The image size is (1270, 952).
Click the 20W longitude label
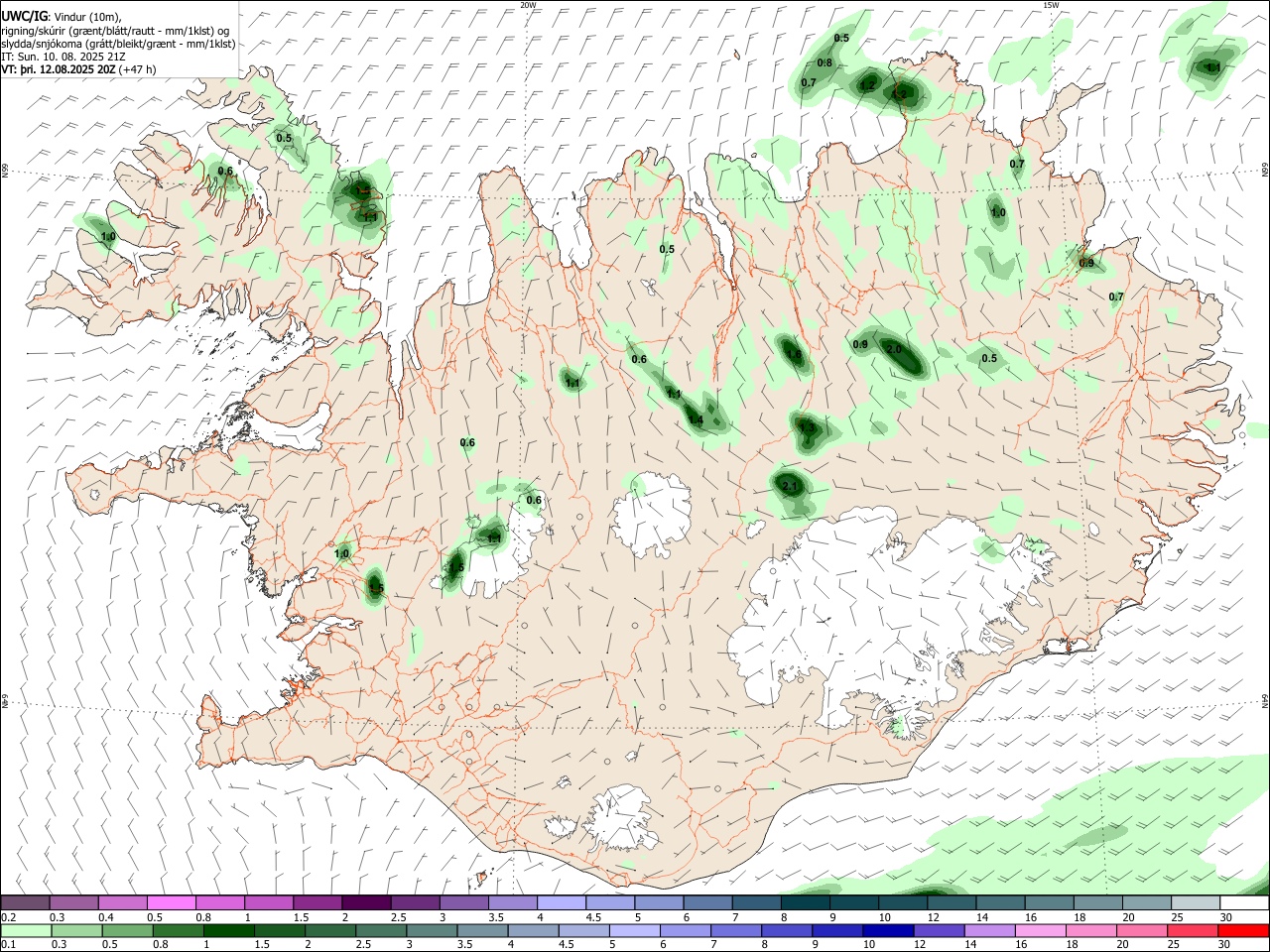point(528,5)
